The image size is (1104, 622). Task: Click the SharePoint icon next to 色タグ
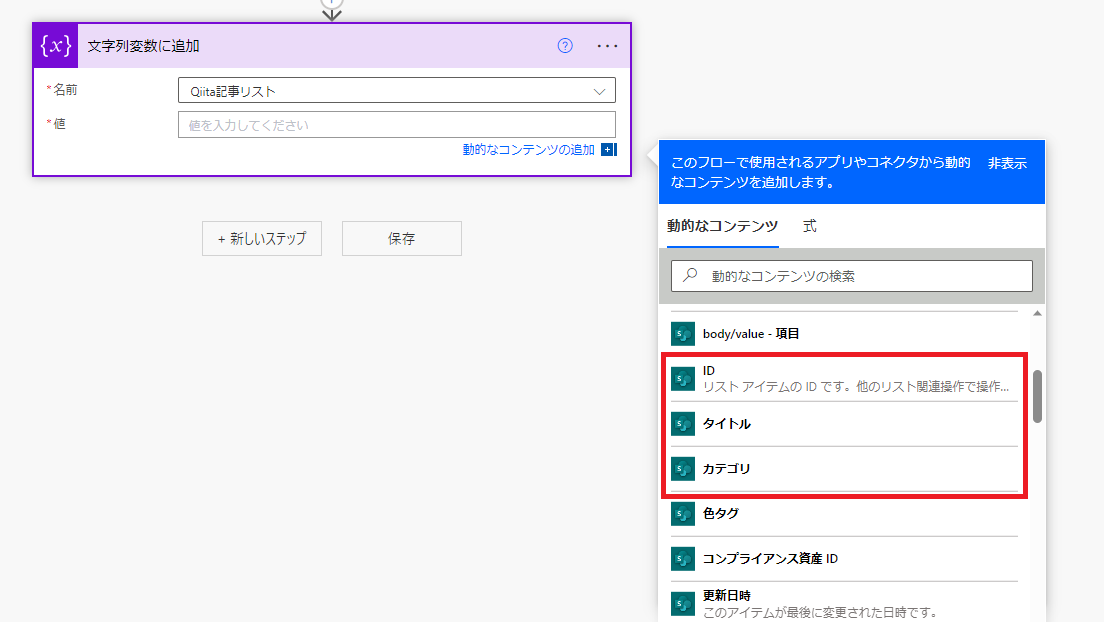pyautogui.click(x=683, y=513)
